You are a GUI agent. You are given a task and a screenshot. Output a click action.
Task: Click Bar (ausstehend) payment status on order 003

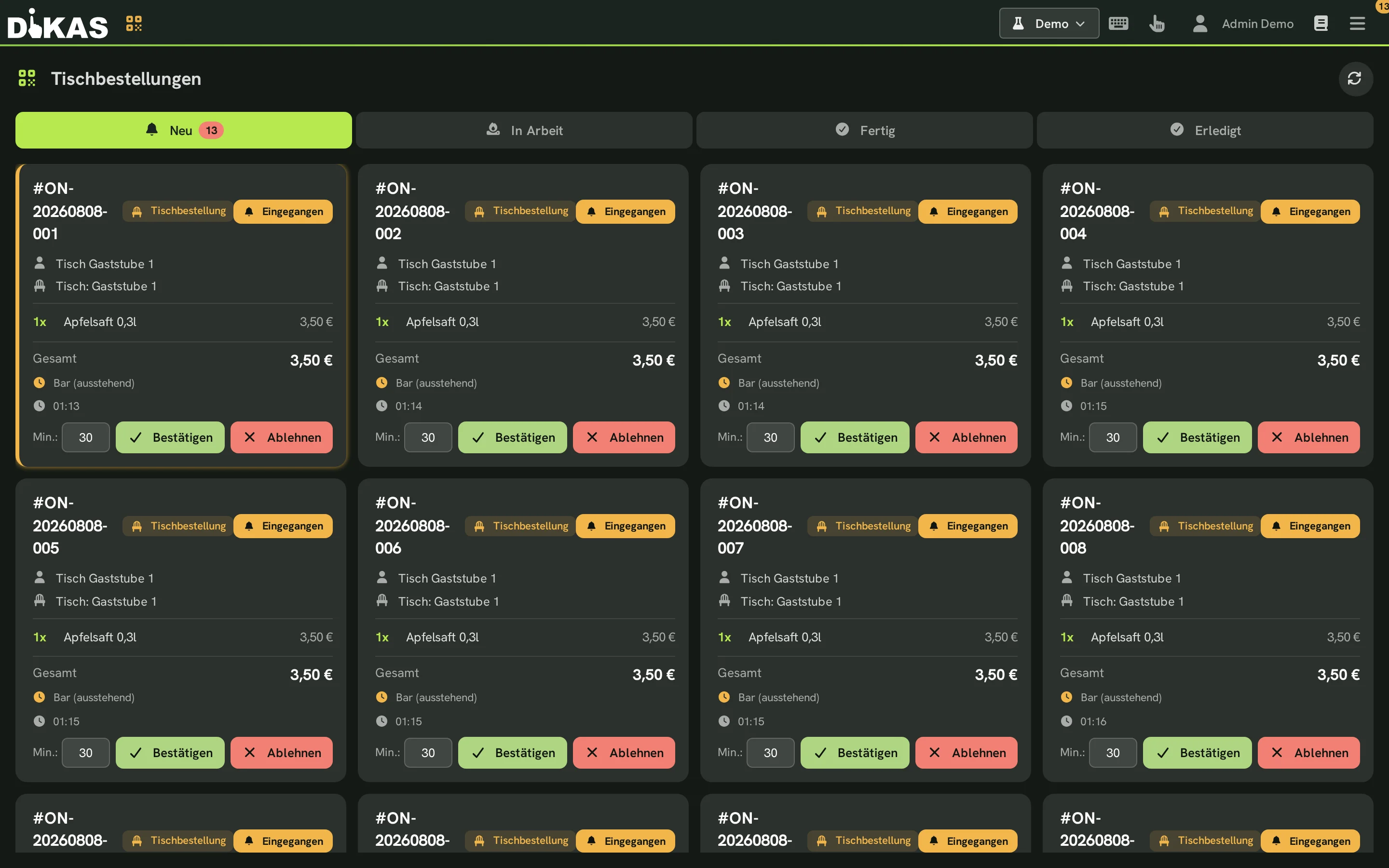pos(778,383)
